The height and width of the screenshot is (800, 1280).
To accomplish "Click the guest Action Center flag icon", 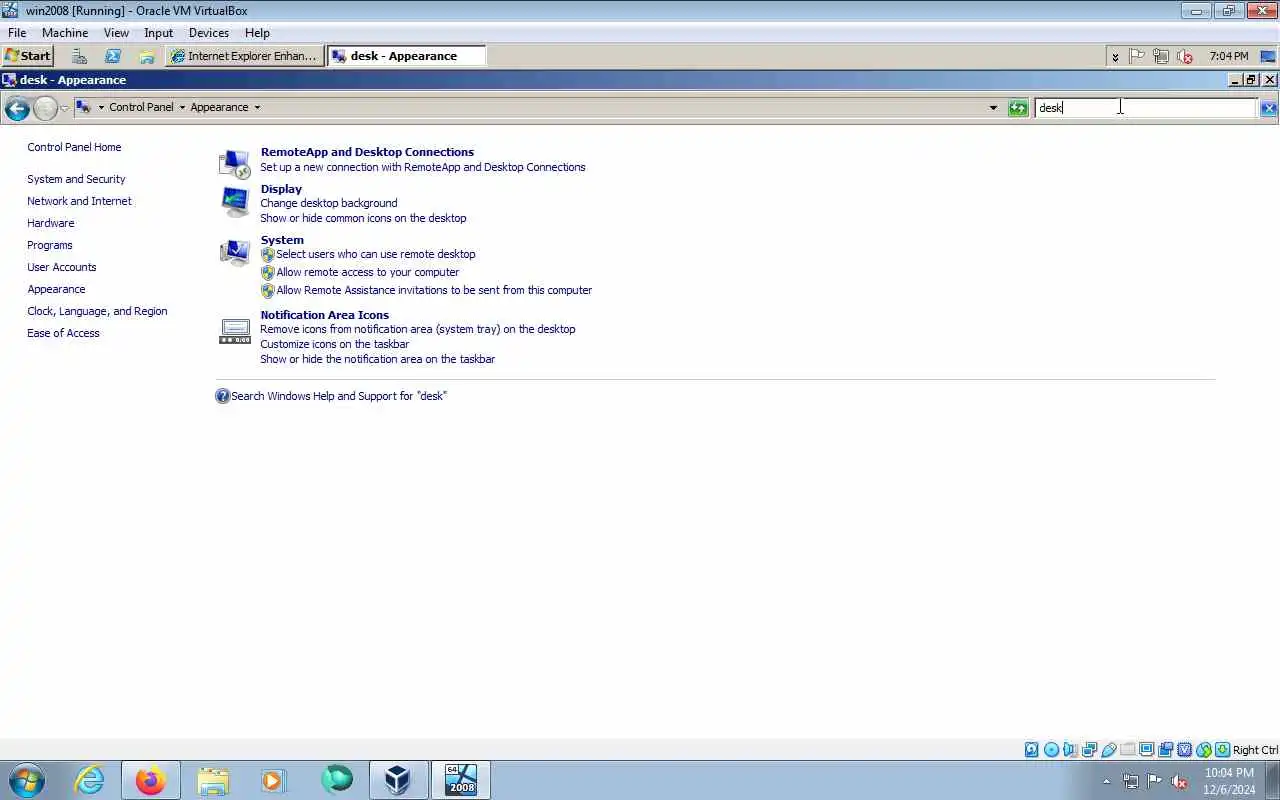I will (1137, 56).
